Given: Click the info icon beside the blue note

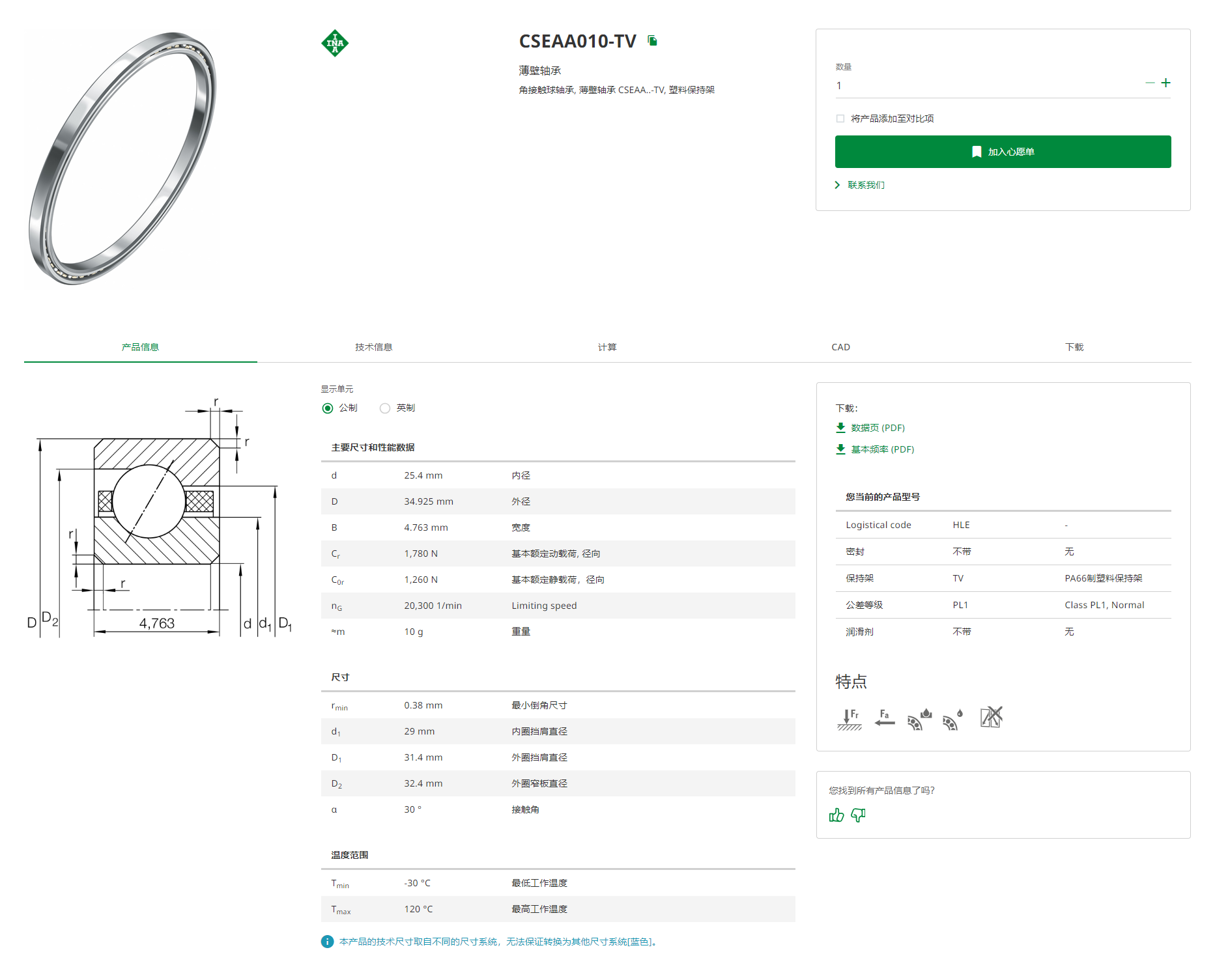Looking at the screenshot, I should 327,942.
